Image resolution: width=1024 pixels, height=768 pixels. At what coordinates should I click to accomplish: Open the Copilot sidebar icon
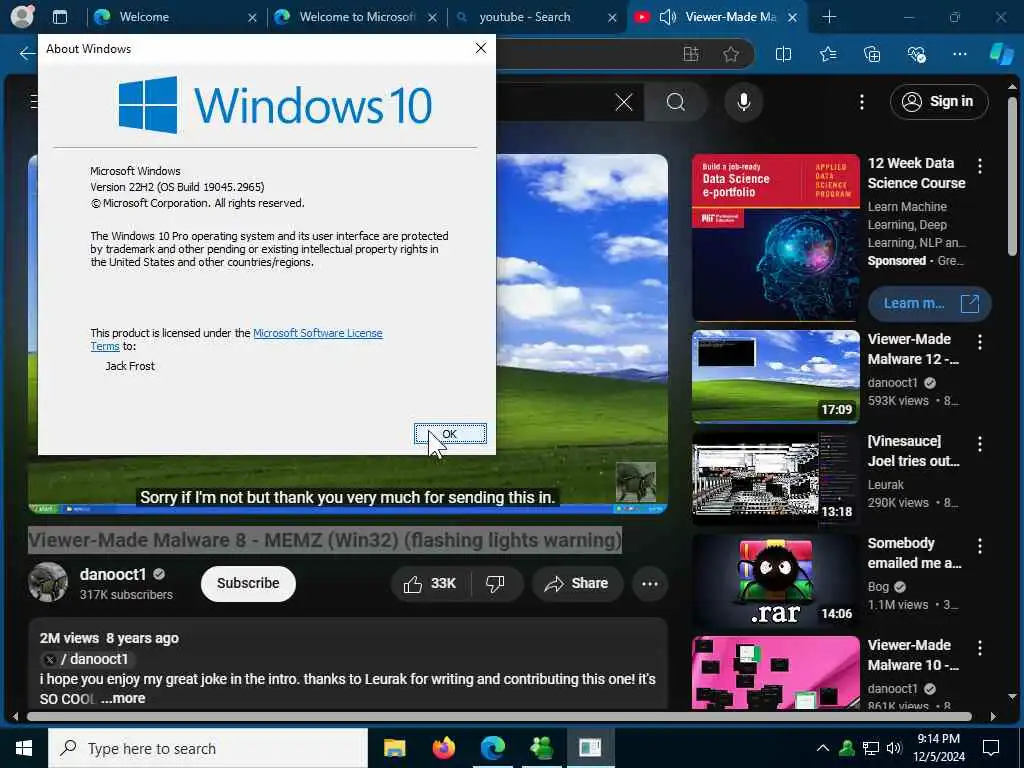coord(1001,54)
